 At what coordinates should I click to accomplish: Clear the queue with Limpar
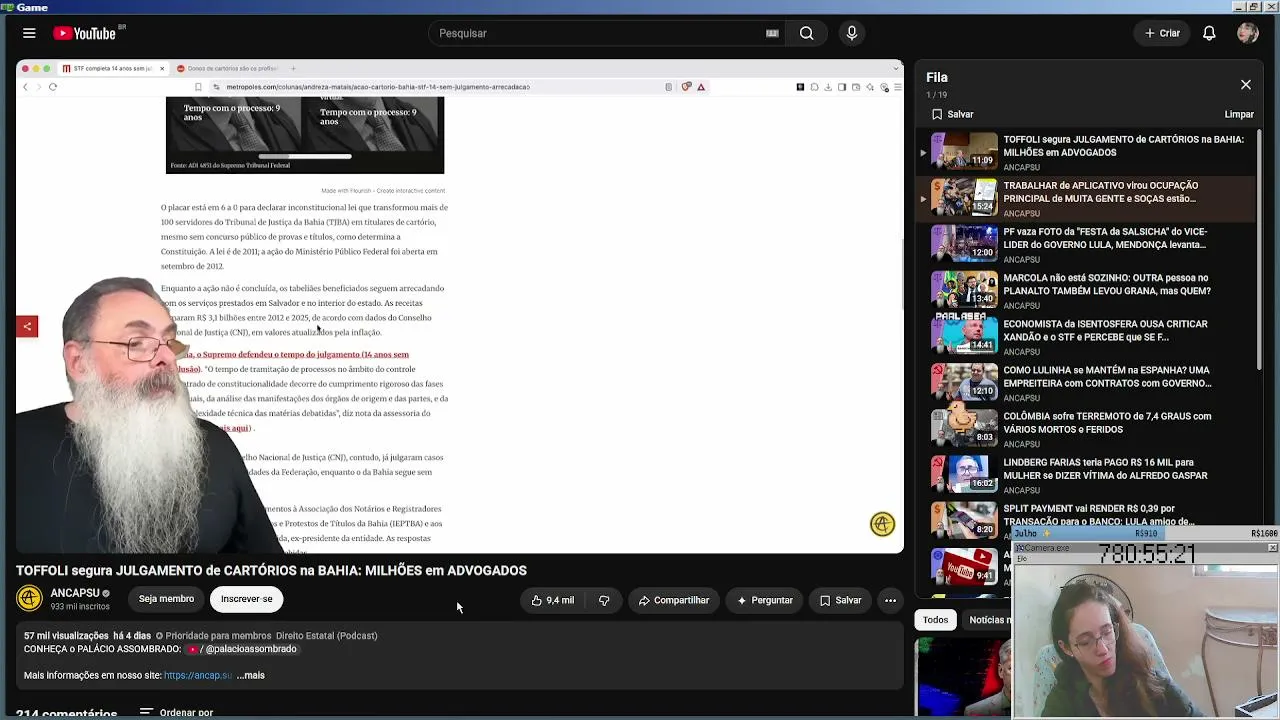pyautogui.click(x=1239, y=114)
